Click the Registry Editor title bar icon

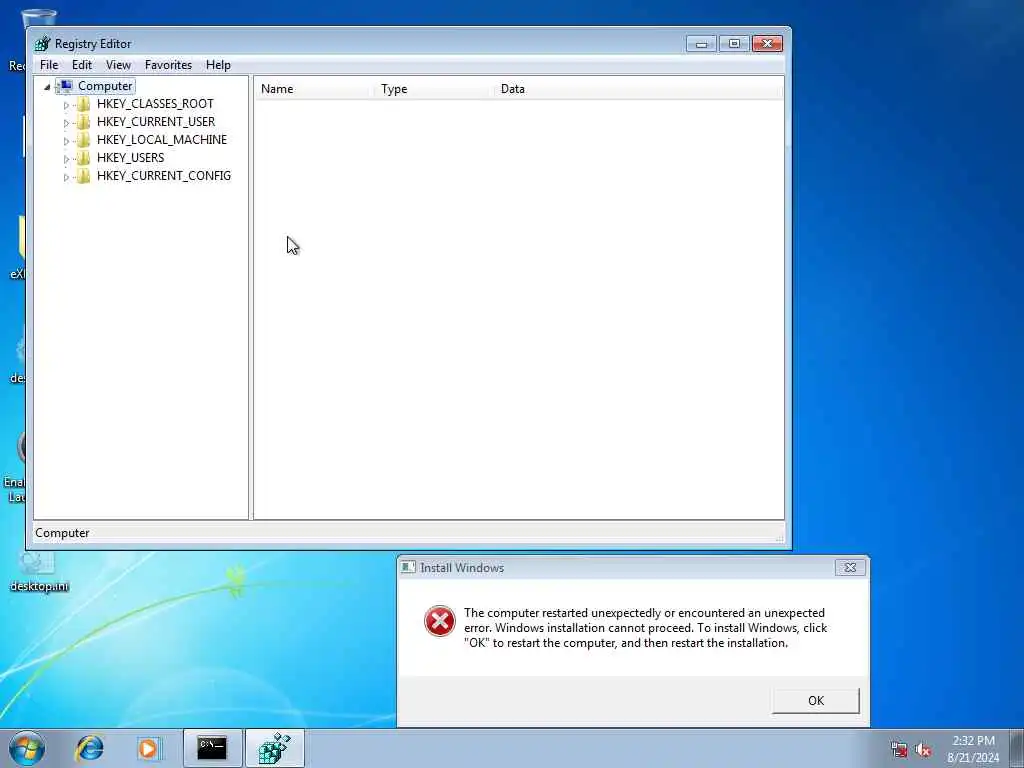[x=42, y=44]
